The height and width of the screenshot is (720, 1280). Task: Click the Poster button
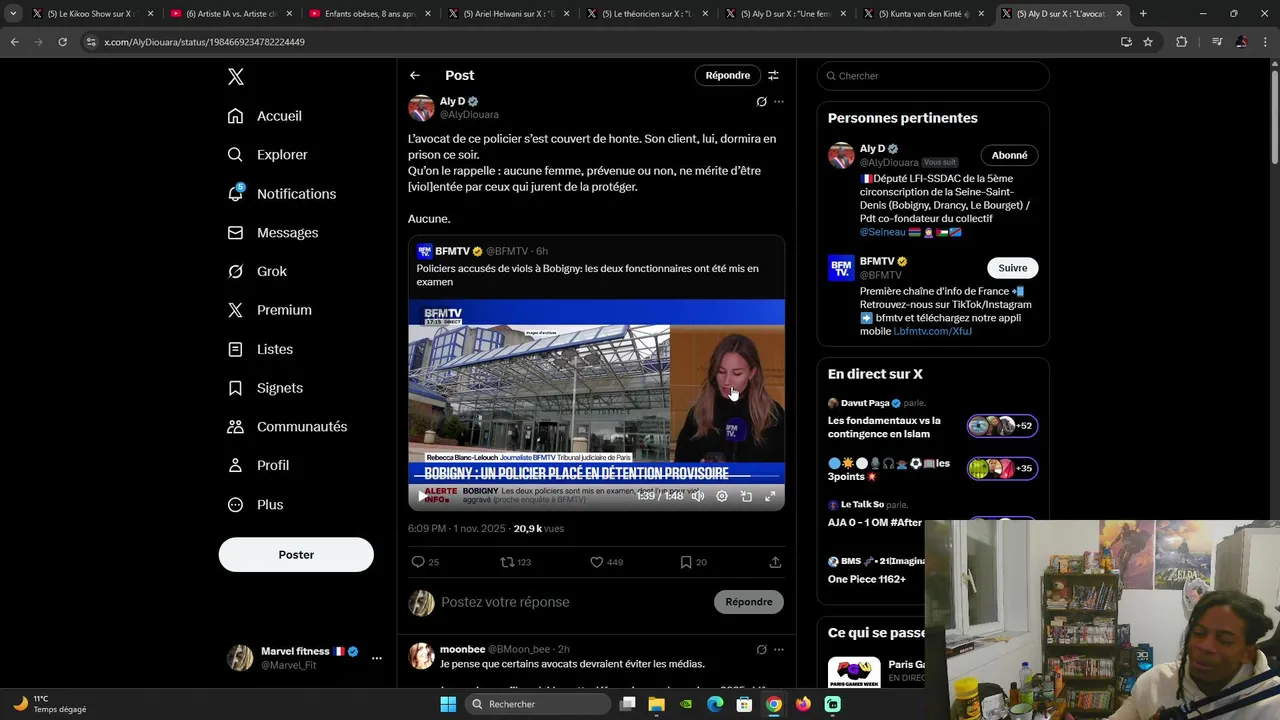pos(296,555)
